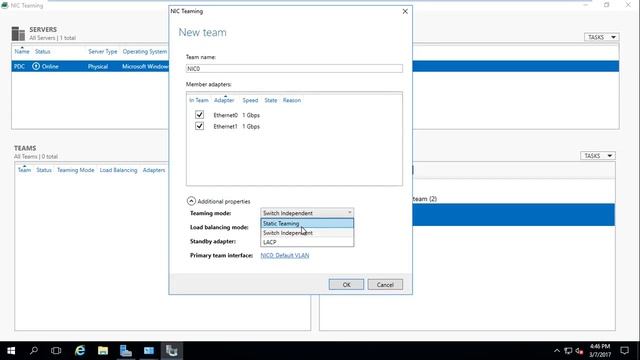
Task: Sort teams by Adapters column
Action: [x=154, y=170]
